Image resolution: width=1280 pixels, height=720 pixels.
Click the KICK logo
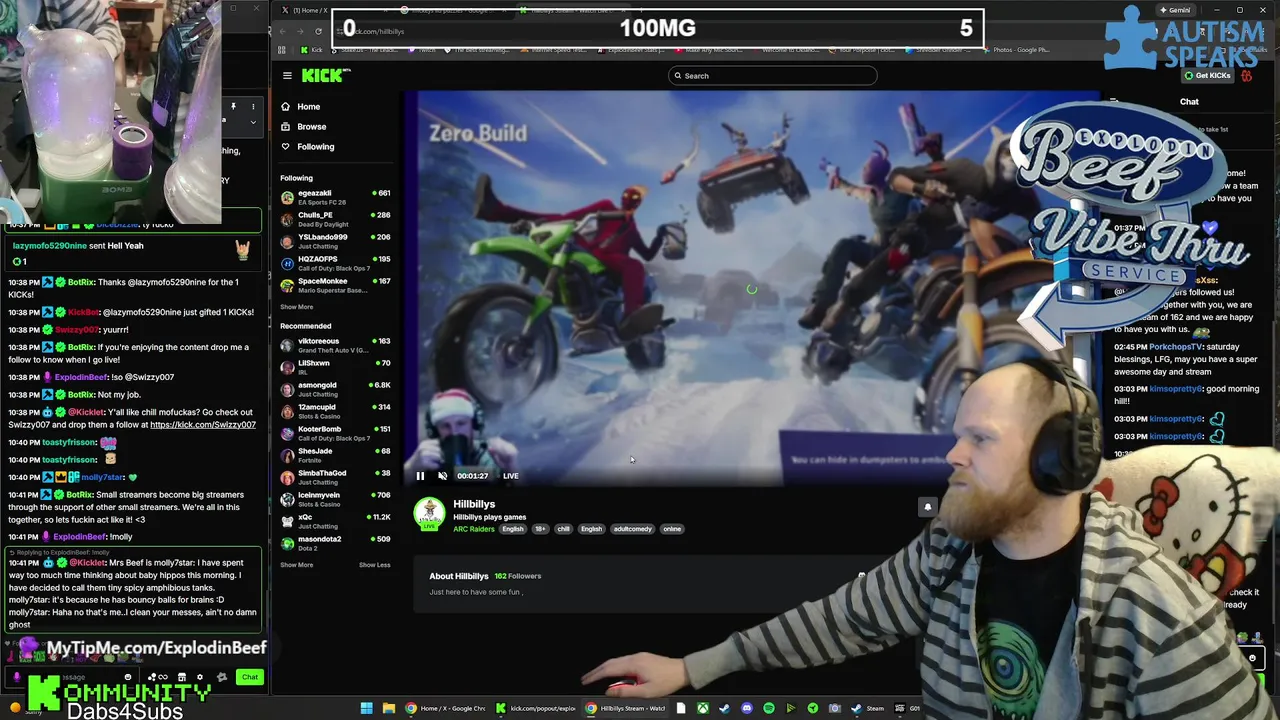coord(326,75)
